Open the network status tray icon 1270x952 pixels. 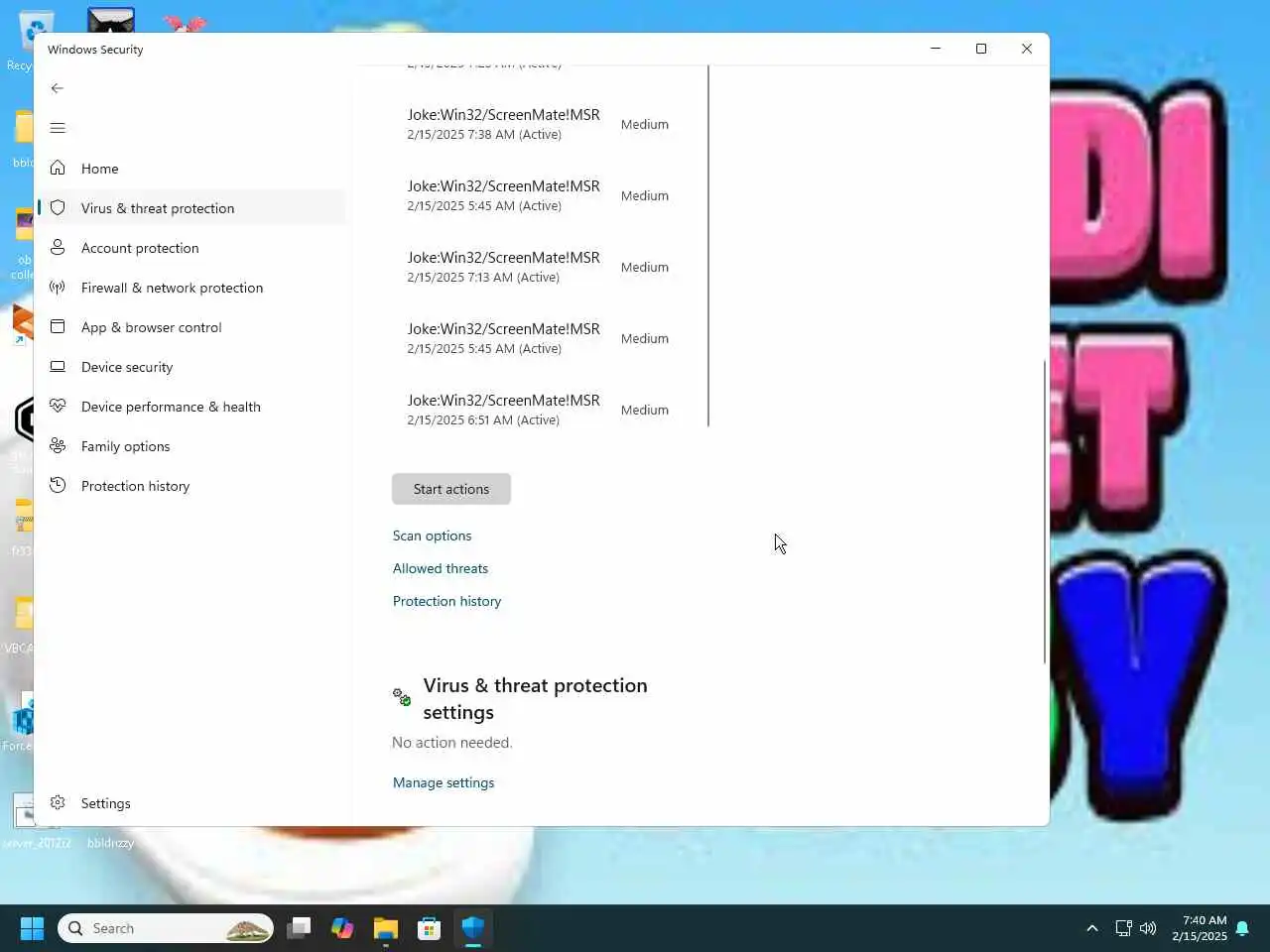pyautogui.click(x=1123, y=928)
